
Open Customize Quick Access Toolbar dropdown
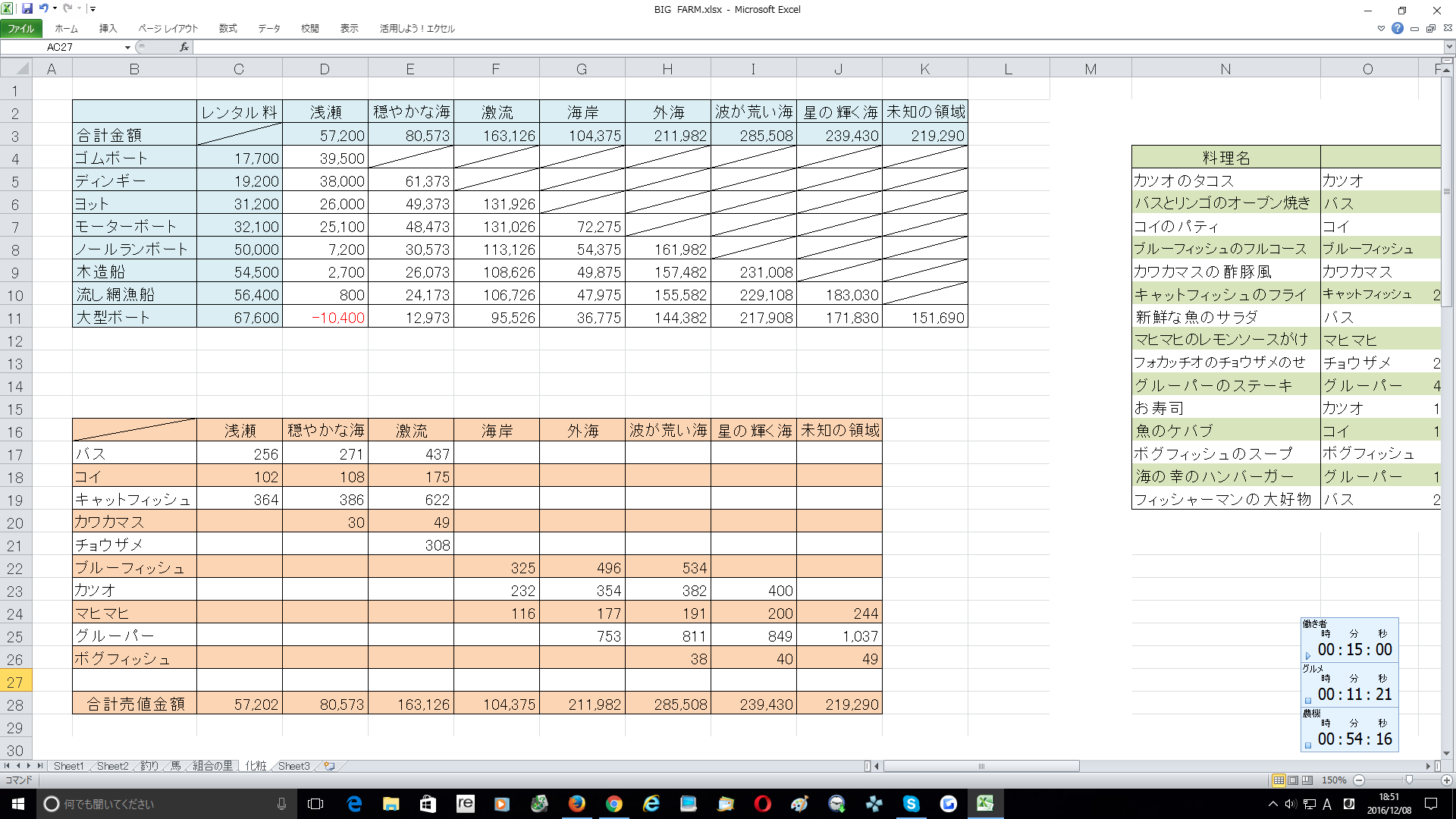point(93,8)
